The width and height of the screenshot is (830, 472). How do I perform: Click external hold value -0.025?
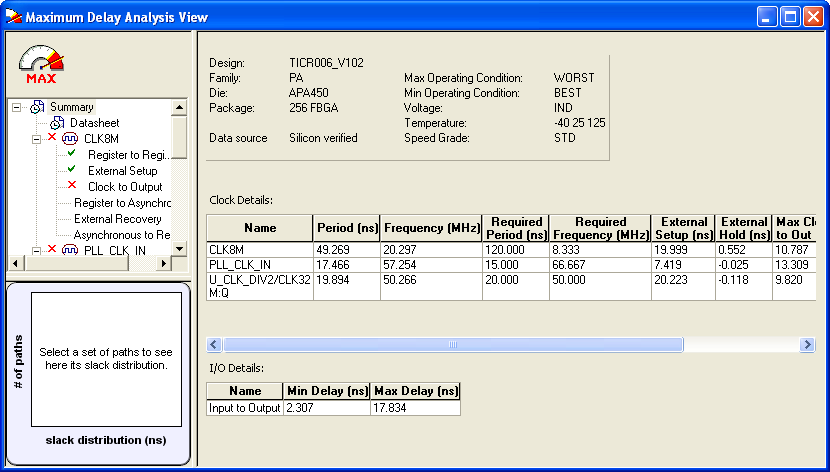[x=744, y=265]
